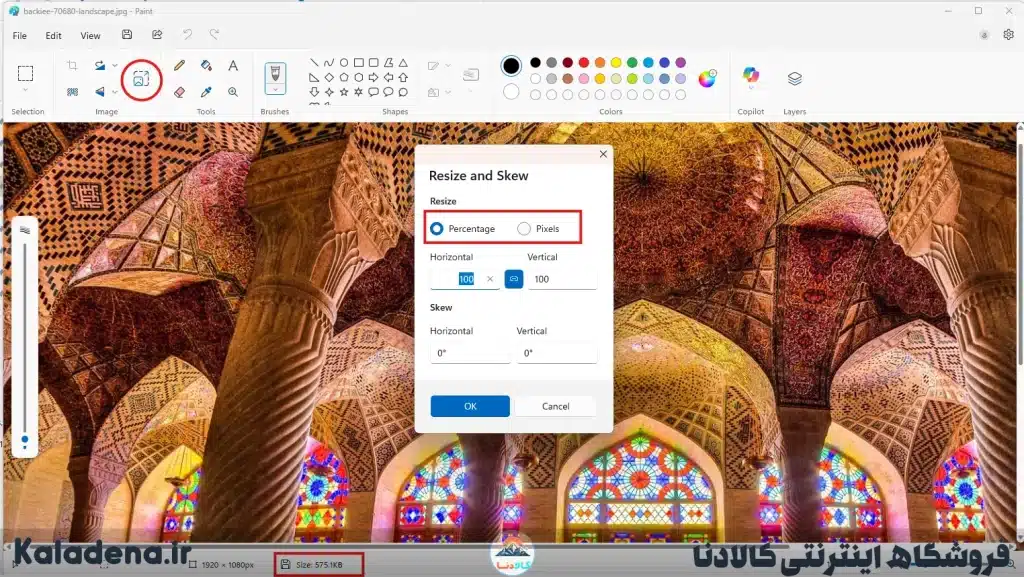The image size is (1024, 577).
Task: Select the Text tool
Action: click(233, 65)
